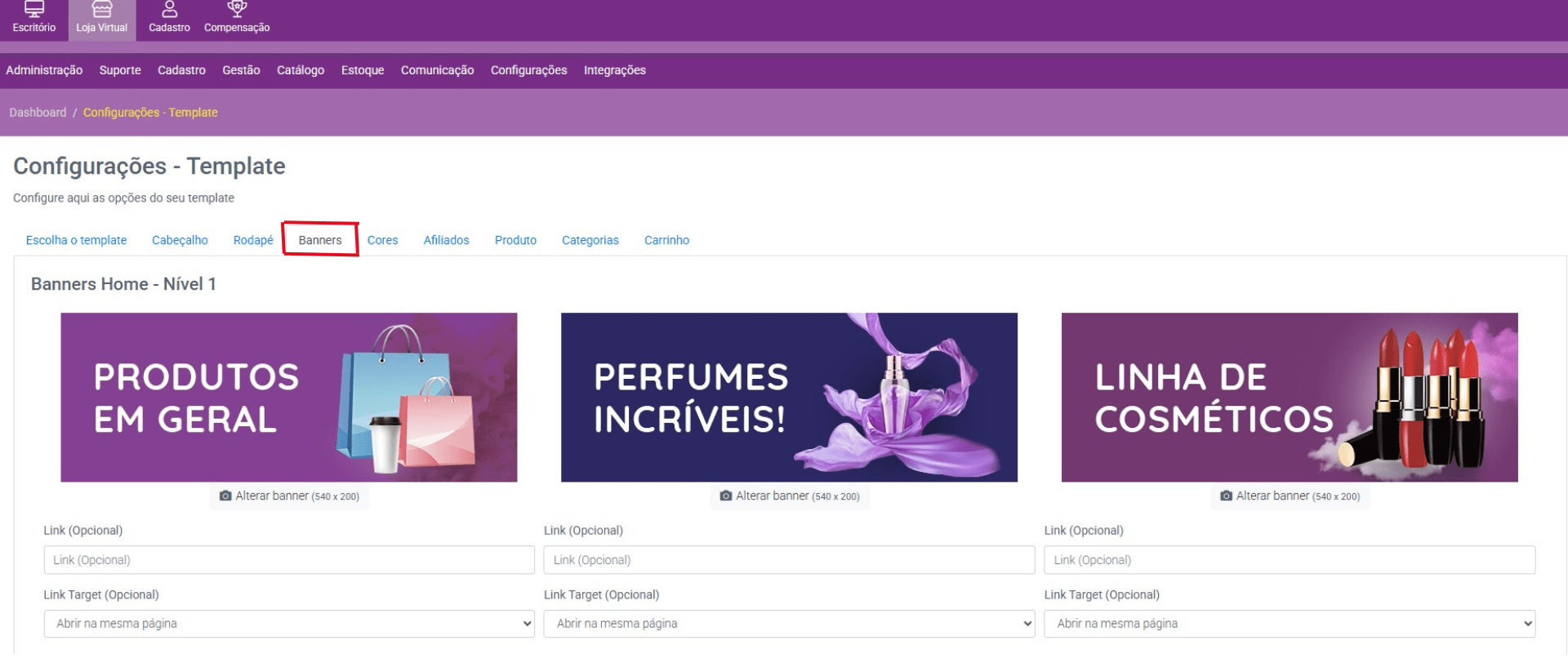Click Alterar banner under Produtos em Geral
Image resolution: width=1568 pixels, height=663 pixels.
click(x=289, y=496)
